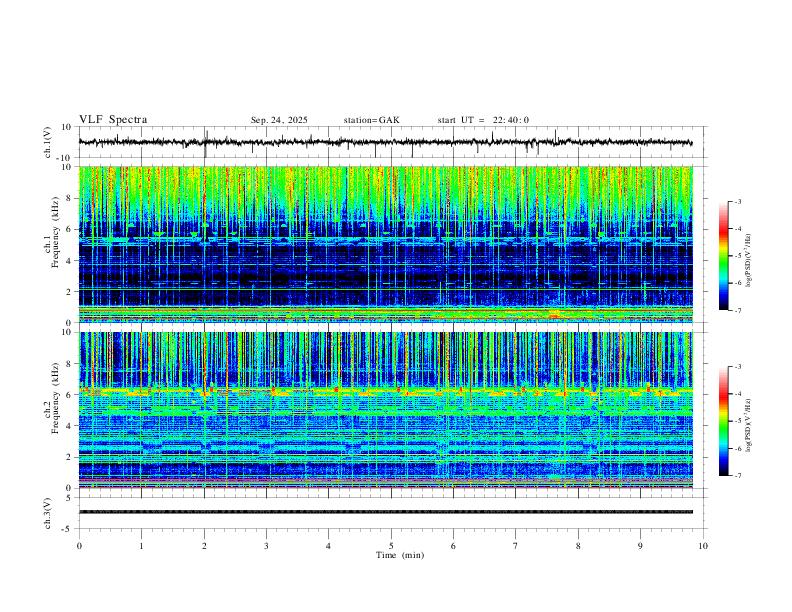Viewport: 792px width, 612px height.
Task: Click the date 'Sep. 24, 2025'
Action: (x=279, y=120)
